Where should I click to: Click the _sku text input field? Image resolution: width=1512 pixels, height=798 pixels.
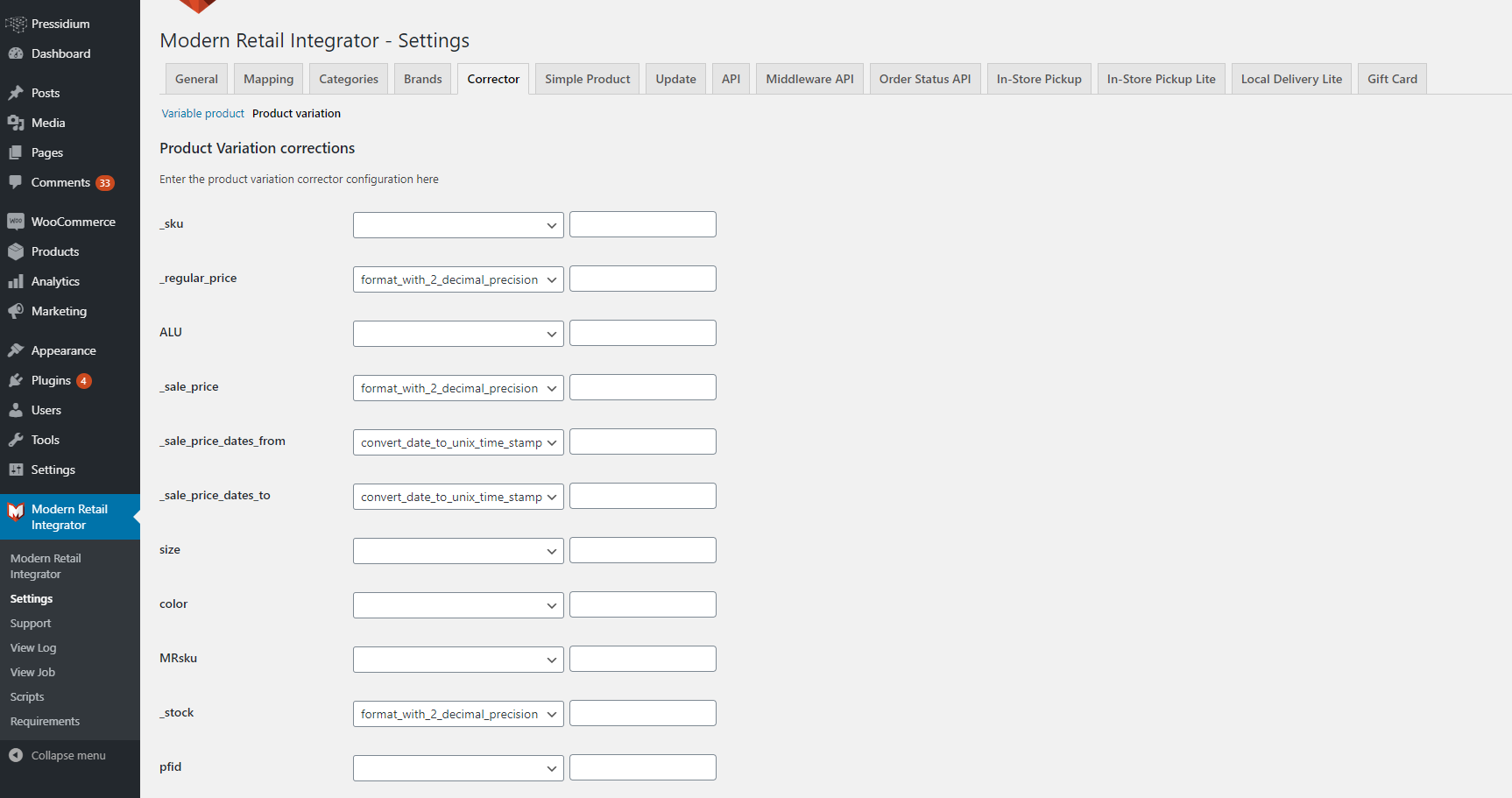pyautogui.click(x=643, y=224)
